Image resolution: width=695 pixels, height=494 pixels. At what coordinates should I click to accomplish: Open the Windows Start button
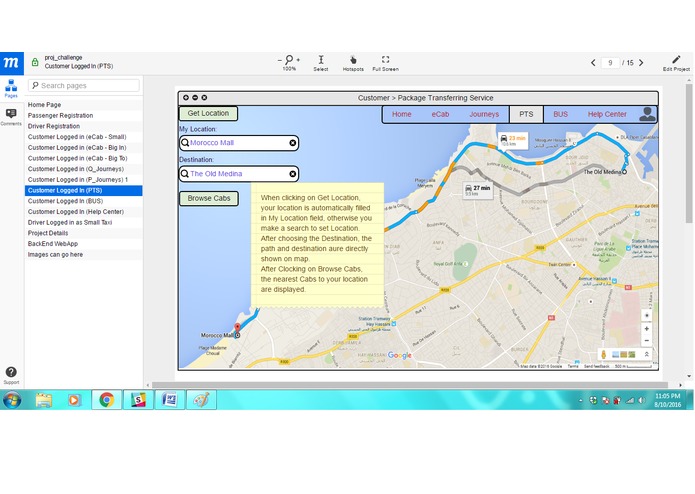coord(12,400)
